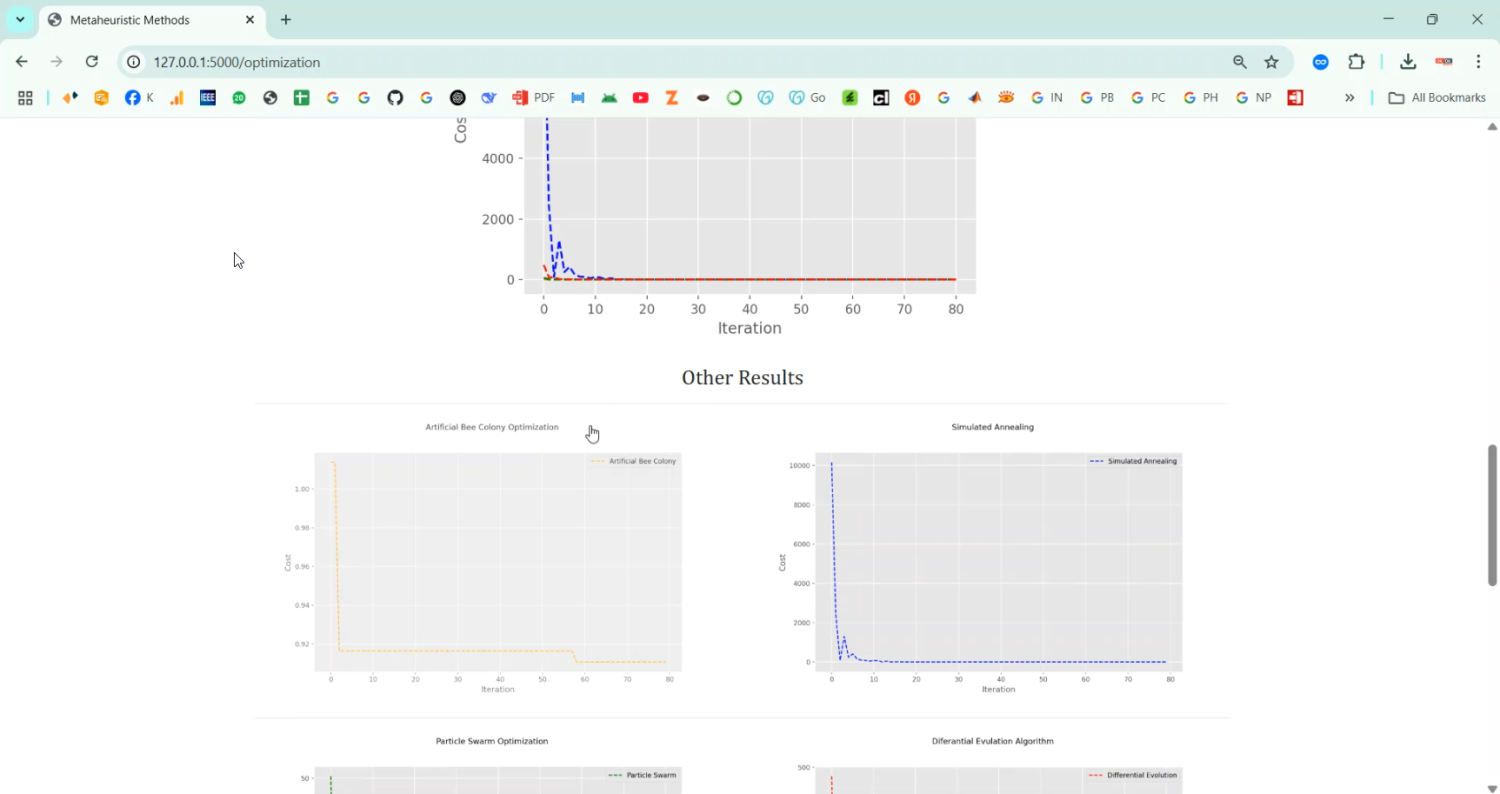Click the page's vertical scrollbar thumb
1500x794 pixels.
[1492, 515]
